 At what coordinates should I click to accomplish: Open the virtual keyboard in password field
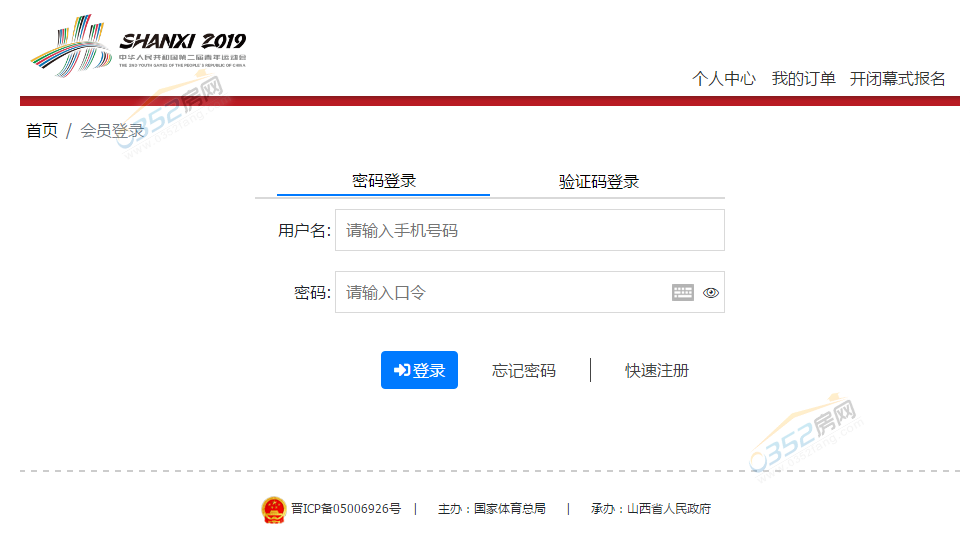tap(682, 293)
